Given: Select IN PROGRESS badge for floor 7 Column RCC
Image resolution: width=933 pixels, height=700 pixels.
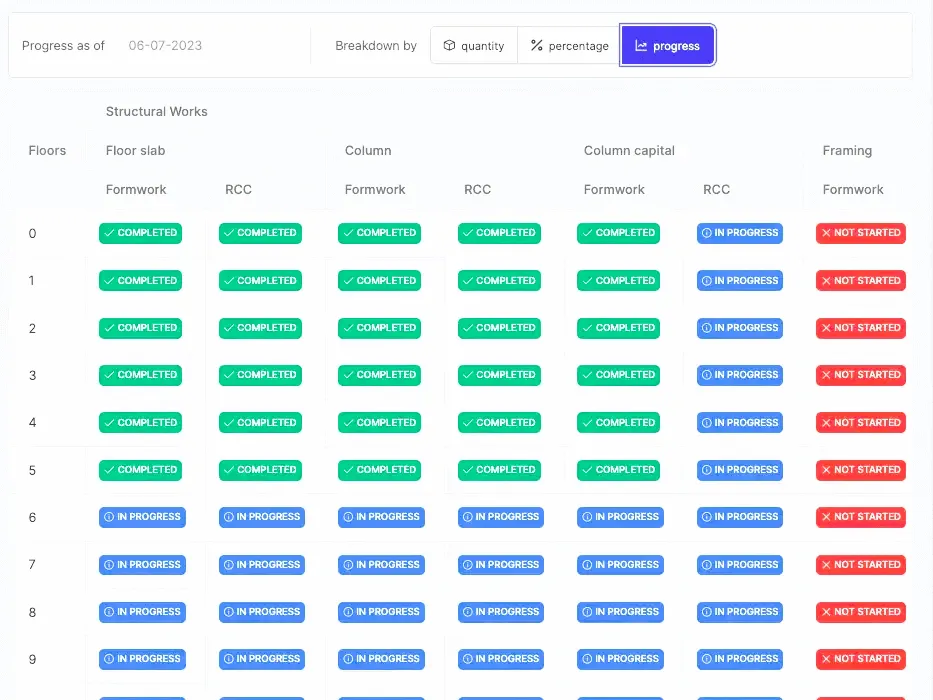Looking at the screenshot, I should pos(499,564).
